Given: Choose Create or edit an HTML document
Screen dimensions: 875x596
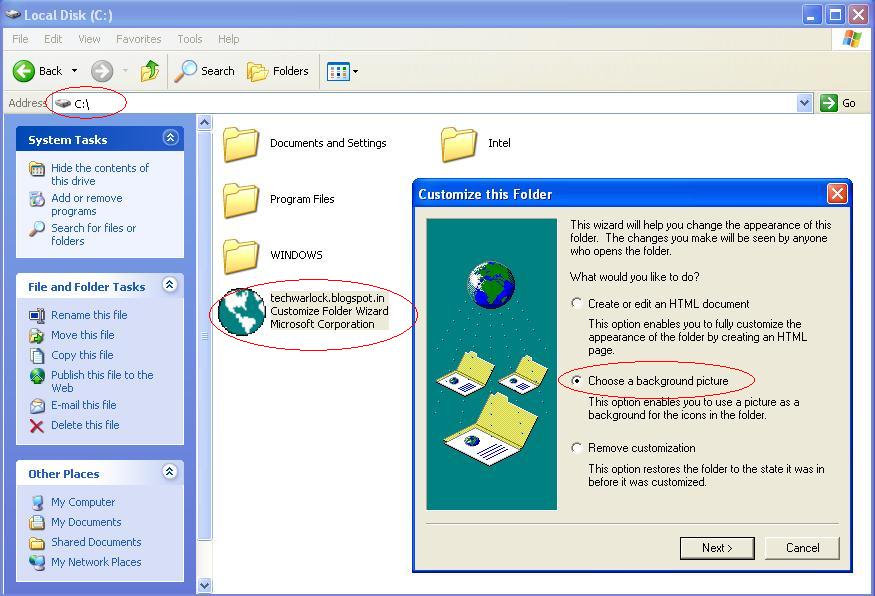Looking at the screenshot, I should coord(576,304).
